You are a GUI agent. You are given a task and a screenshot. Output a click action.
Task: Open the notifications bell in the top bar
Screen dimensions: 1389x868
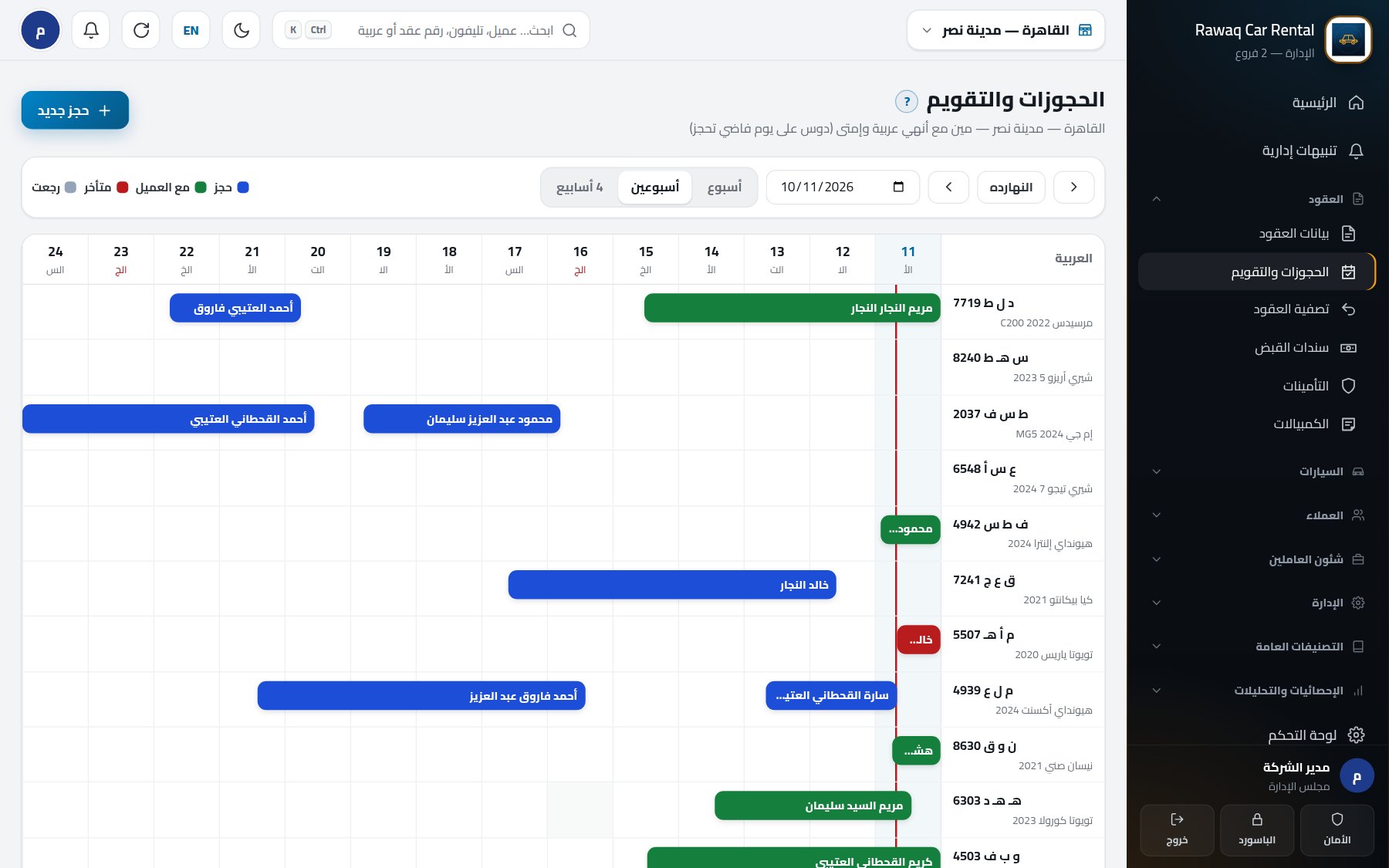coord(91,30)
